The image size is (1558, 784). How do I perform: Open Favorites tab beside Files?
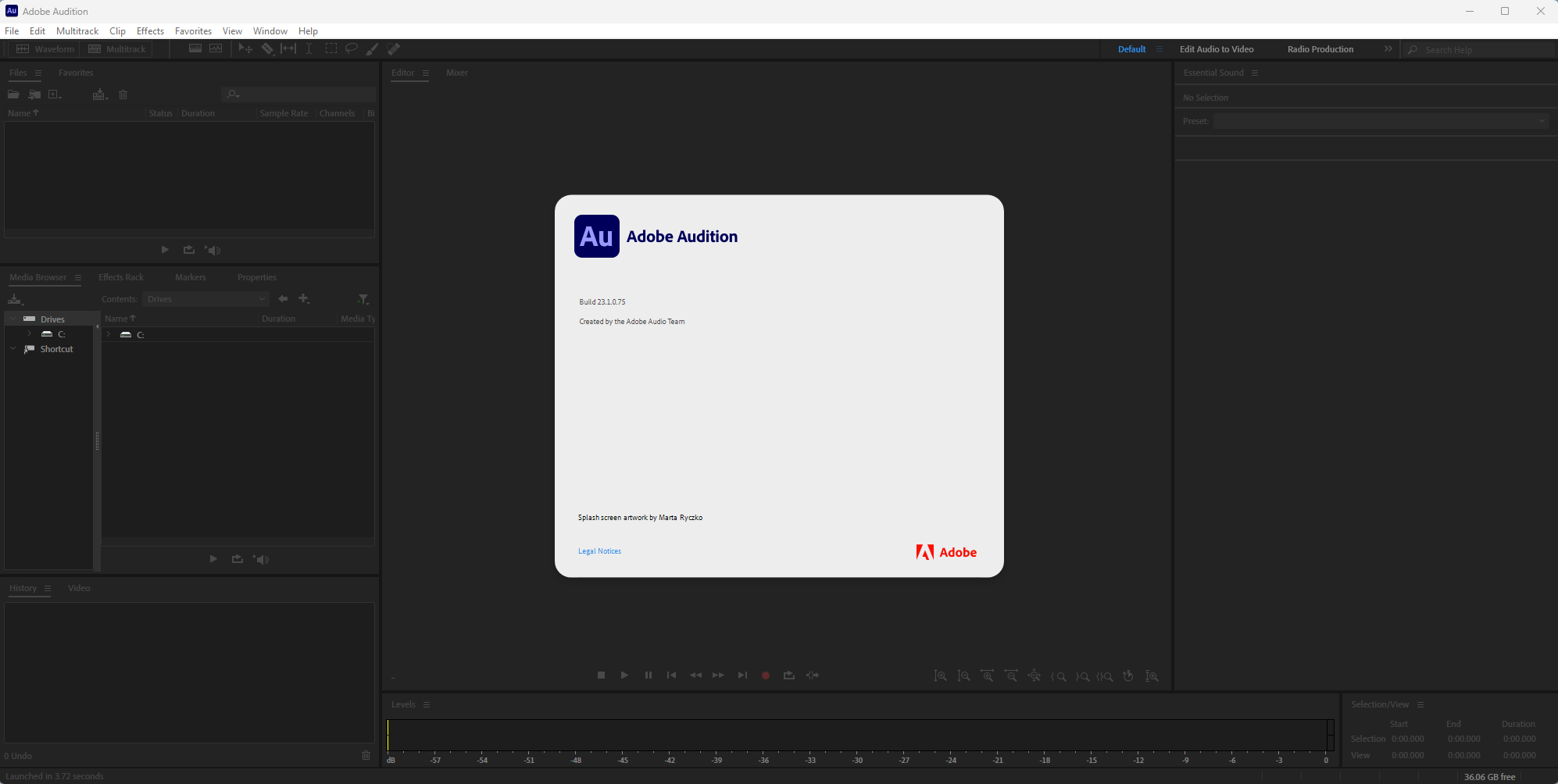pos(76,73)
